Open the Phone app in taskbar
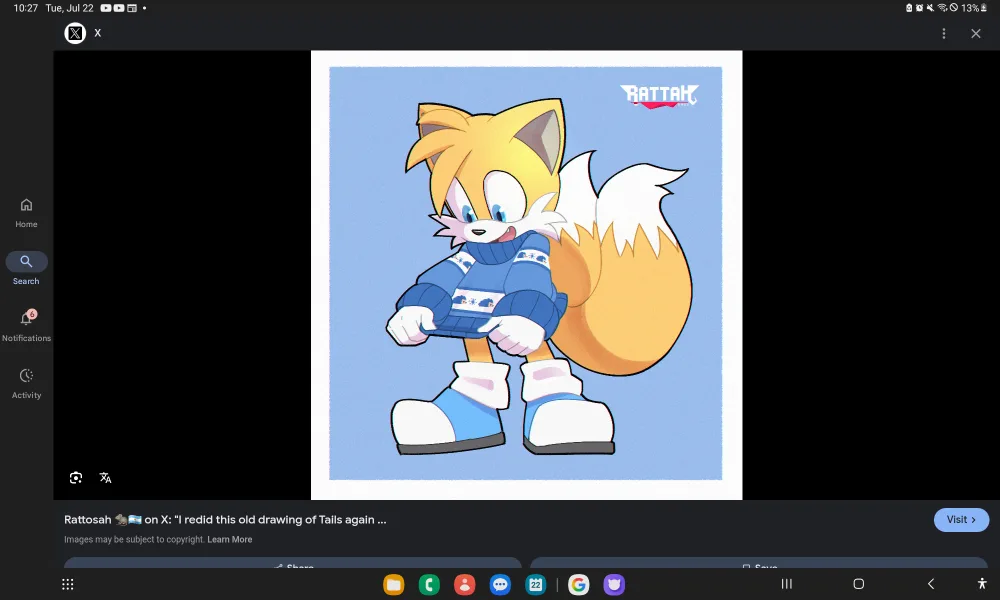 click(x=429, y=584)
